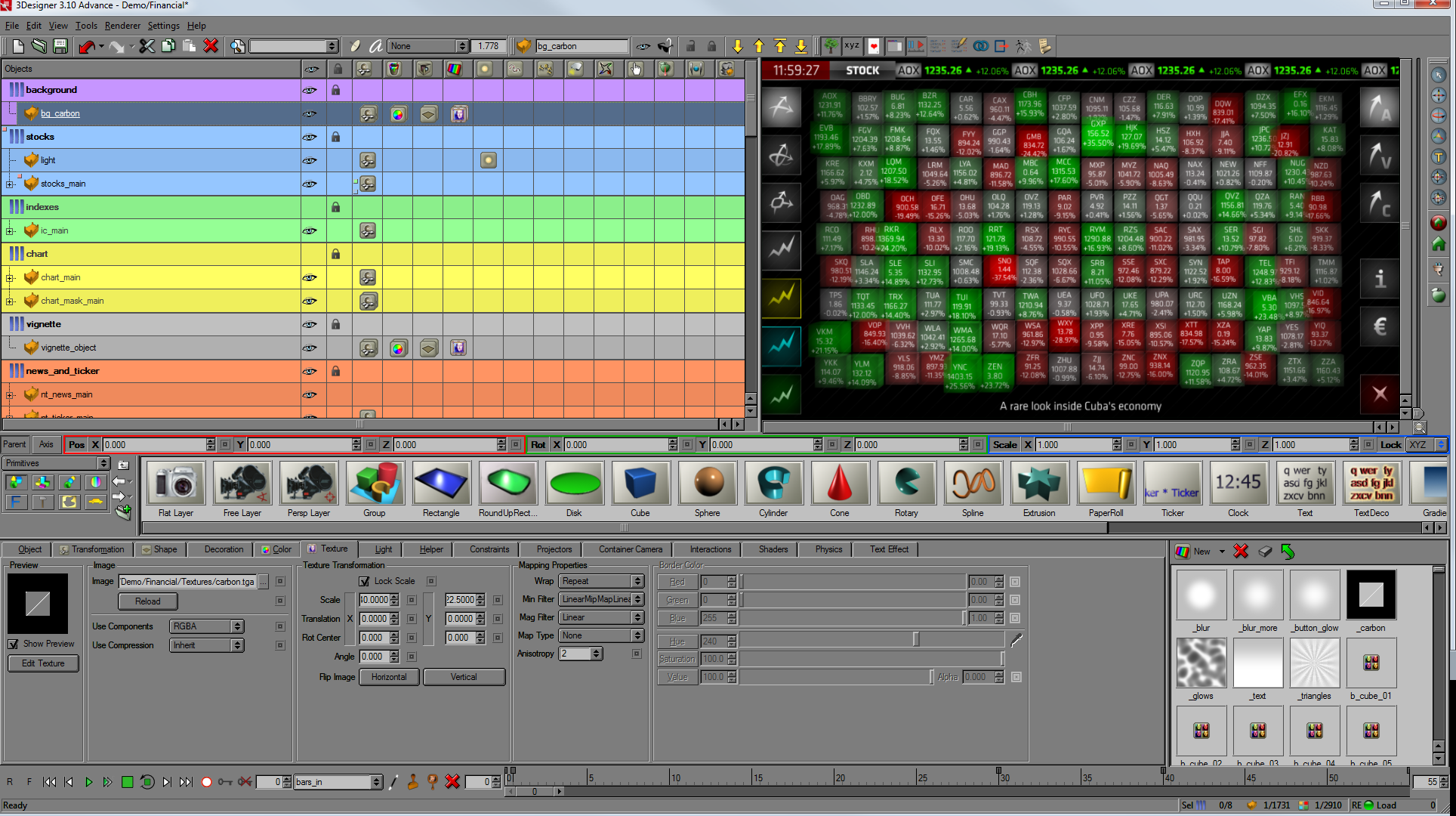Click the red delete X toolbar icon
Screen dimensions: 1456x816
point(211,46)
